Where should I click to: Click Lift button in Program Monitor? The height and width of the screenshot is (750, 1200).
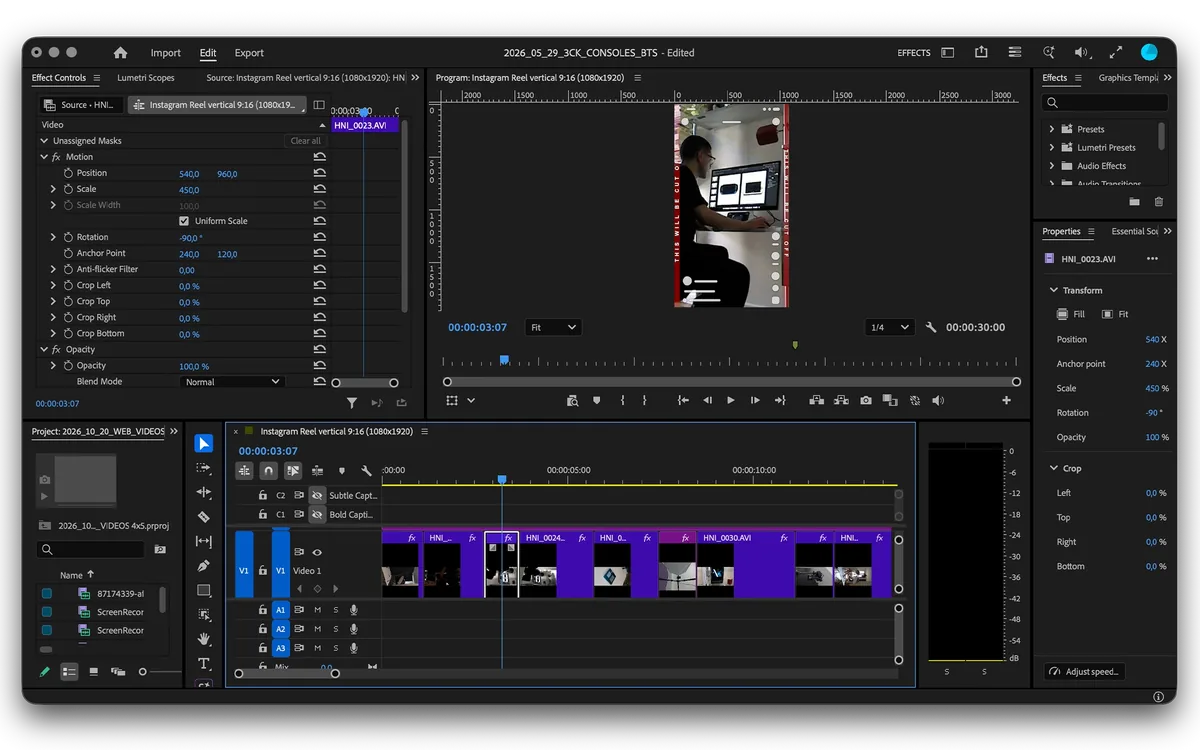tap(817, 400)
